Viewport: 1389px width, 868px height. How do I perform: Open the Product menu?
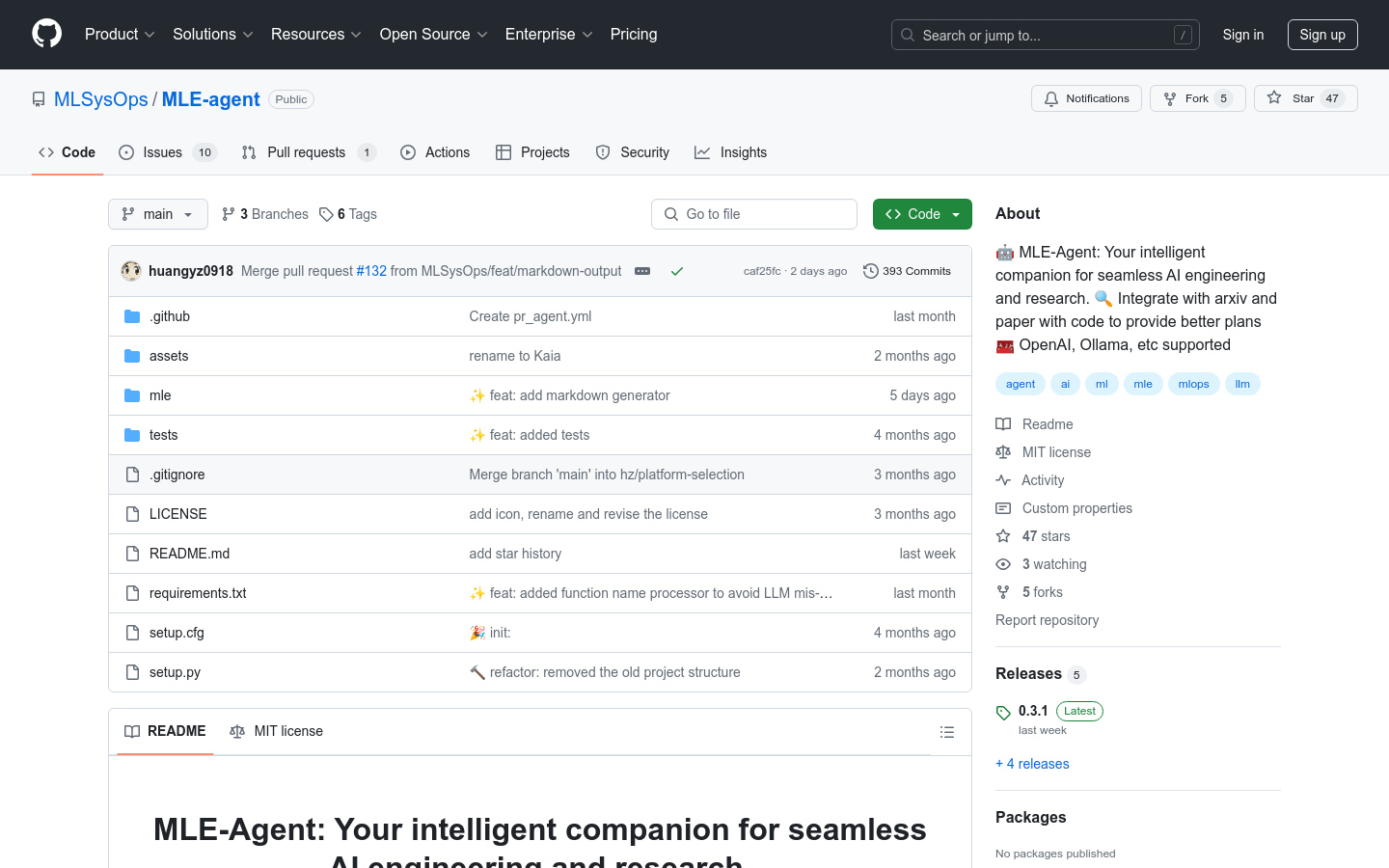pyautogui.click(x=120, y=35)
